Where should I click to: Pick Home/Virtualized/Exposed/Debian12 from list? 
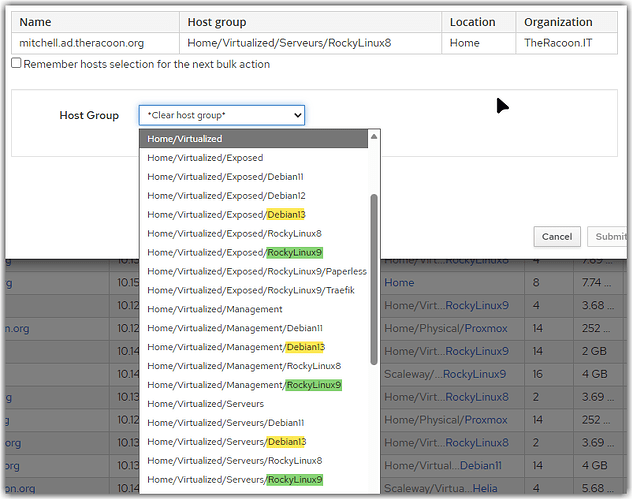coord(226,196)
